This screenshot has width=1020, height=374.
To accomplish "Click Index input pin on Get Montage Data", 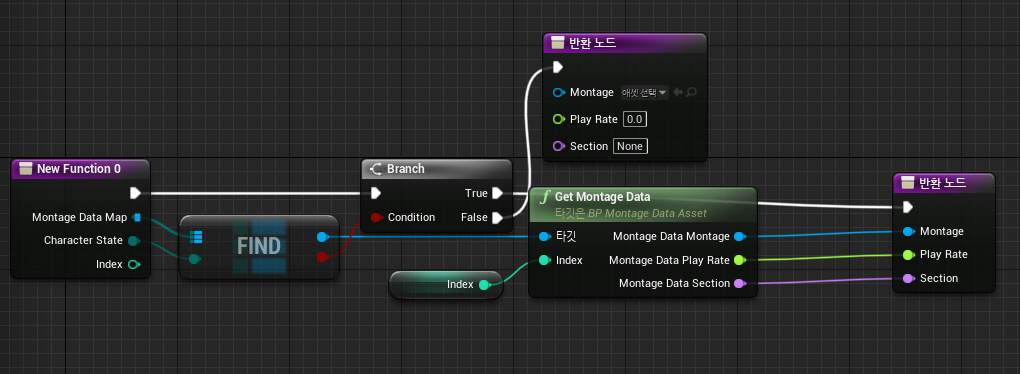I will (x=544, y=260).
